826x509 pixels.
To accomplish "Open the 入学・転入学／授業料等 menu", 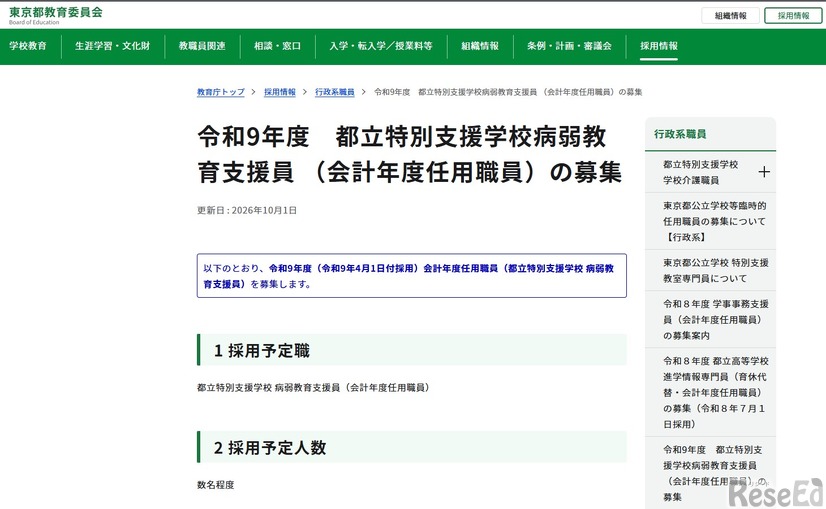I will (381, 46).
